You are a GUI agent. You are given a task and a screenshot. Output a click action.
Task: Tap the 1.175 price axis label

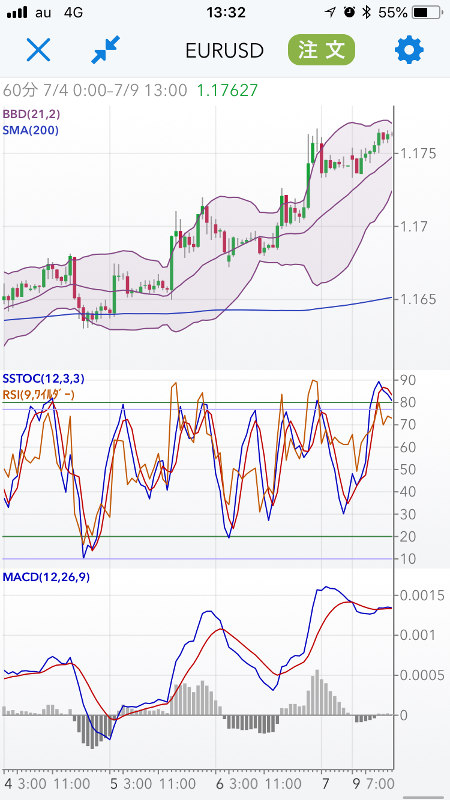418,153
